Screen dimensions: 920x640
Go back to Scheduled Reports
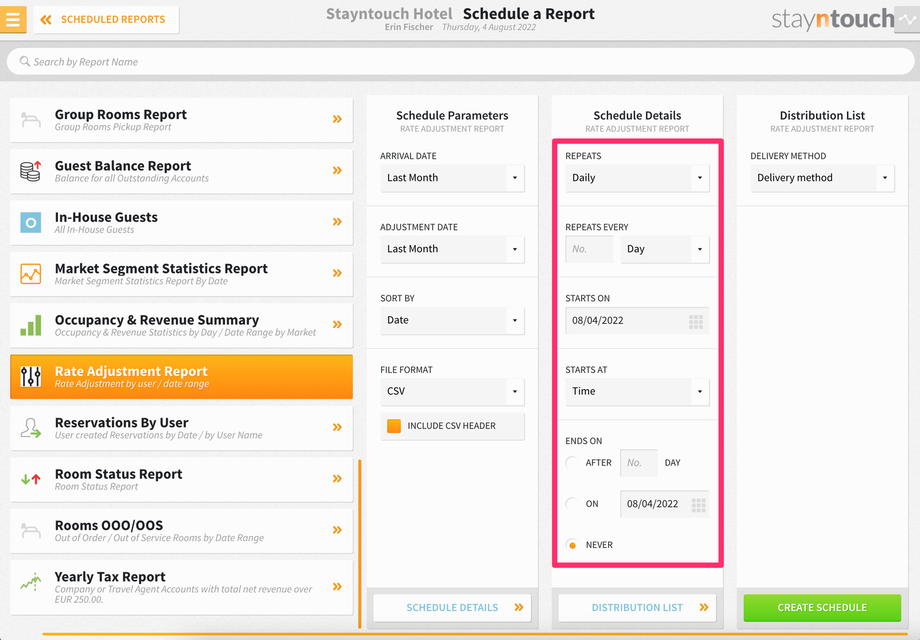click(x=106, y=19)
